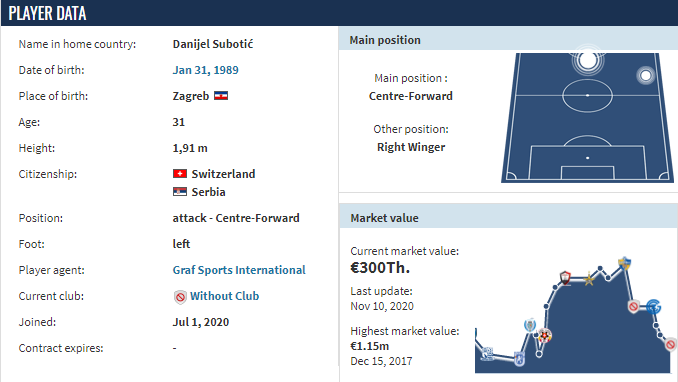Select the Right Winger marker on the pitch
Viewport: 678px width, 382px height.
646,76
